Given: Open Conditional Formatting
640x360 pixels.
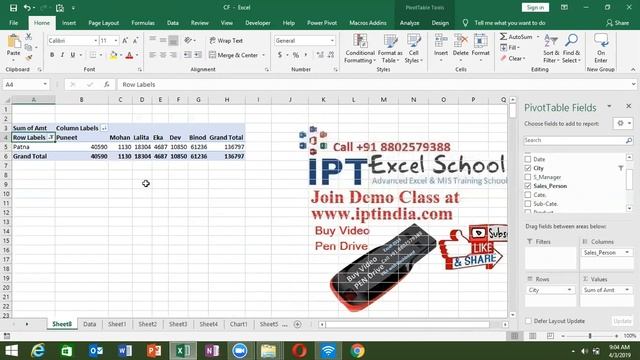Looking at the screenshot, I should click(359, 49).
